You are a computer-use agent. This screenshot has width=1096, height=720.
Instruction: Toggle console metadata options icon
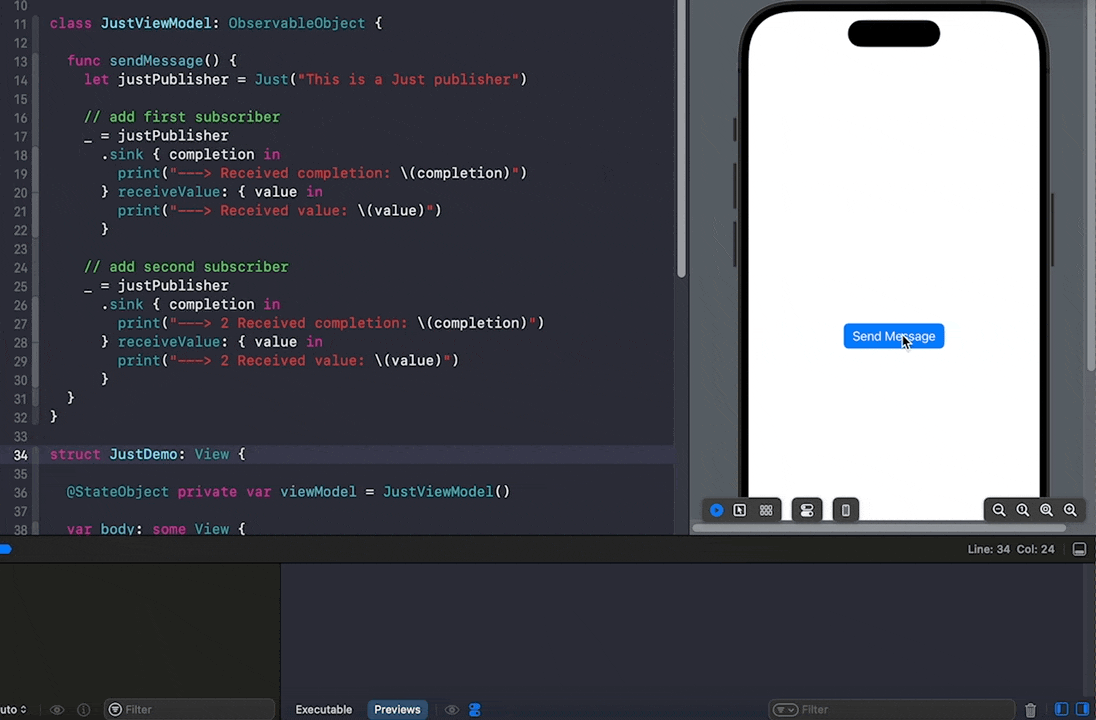[x=475, y=710]
